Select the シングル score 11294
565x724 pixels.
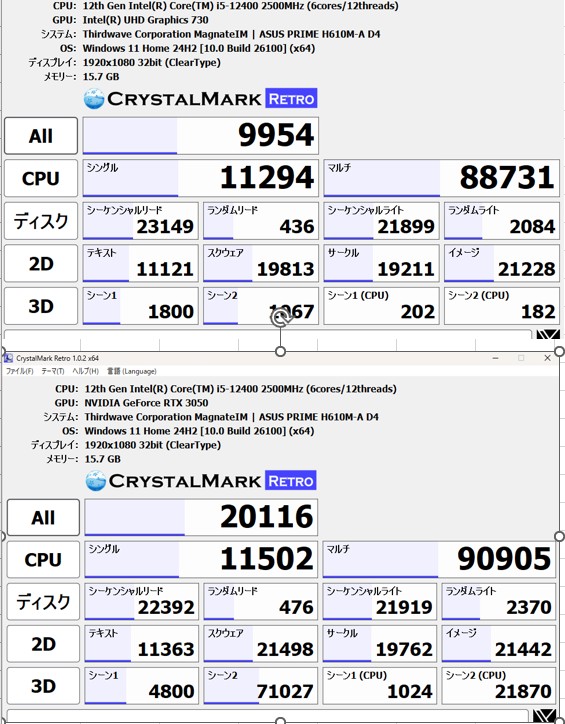pyautogui.click(x=201, y=178)
